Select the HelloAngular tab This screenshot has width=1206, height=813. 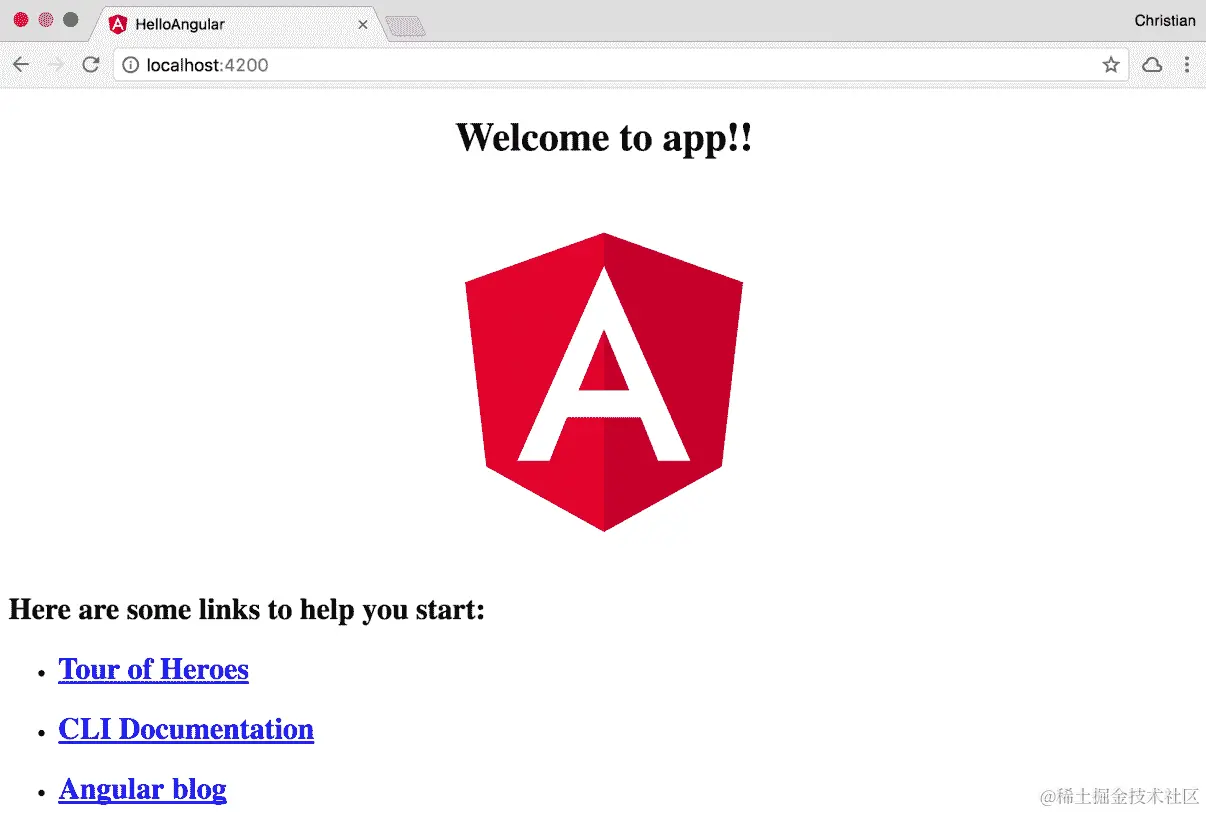pyautogui.click(x=236, y=24)
